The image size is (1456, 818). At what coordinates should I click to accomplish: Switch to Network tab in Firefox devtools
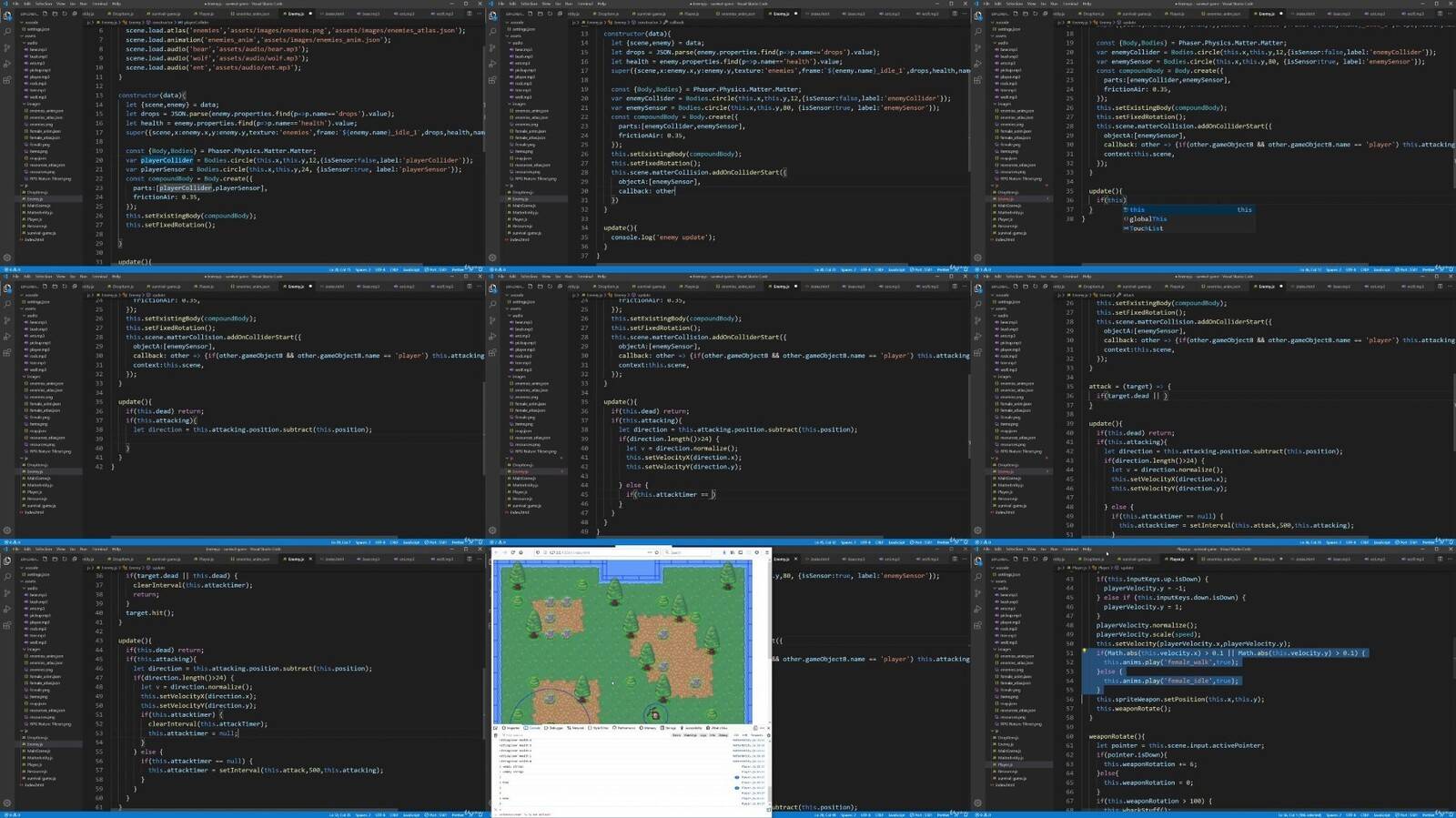click(x=575, y=728)
